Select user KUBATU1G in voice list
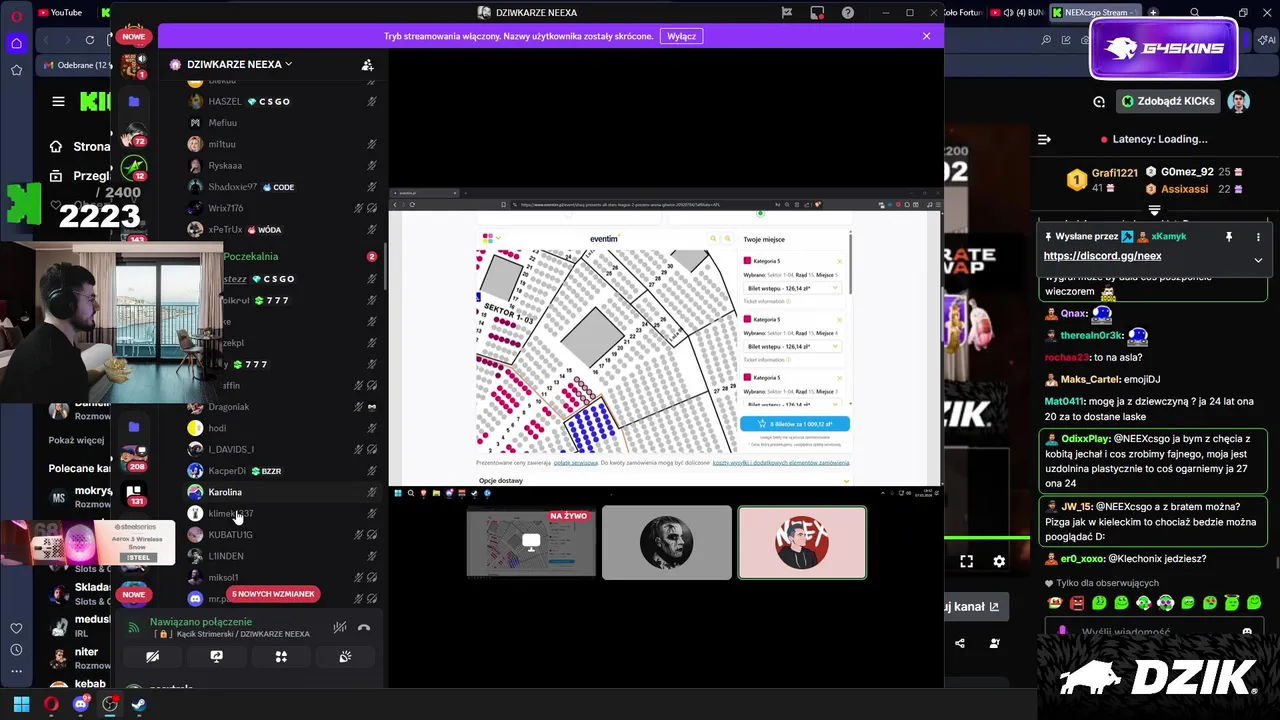This screenshot has width=1280, height=720. coord(230,535)
